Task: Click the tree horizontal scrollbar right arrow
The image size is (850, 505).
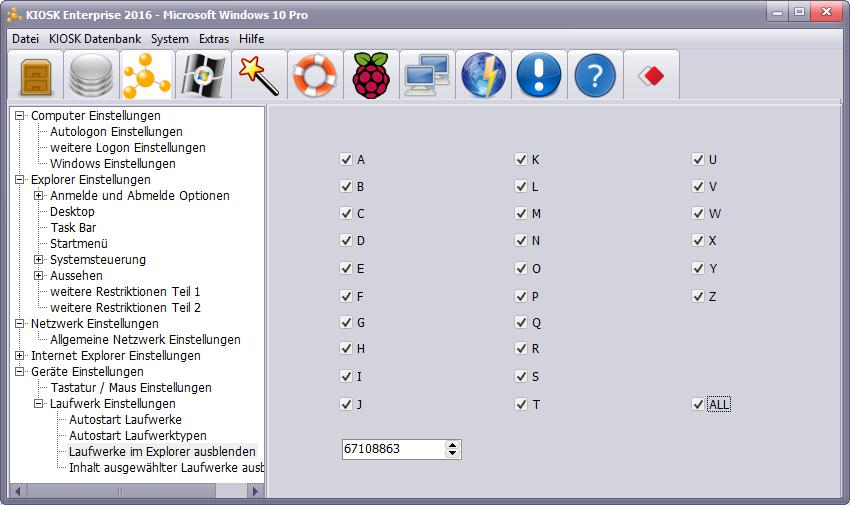Action: click(255, 491)
